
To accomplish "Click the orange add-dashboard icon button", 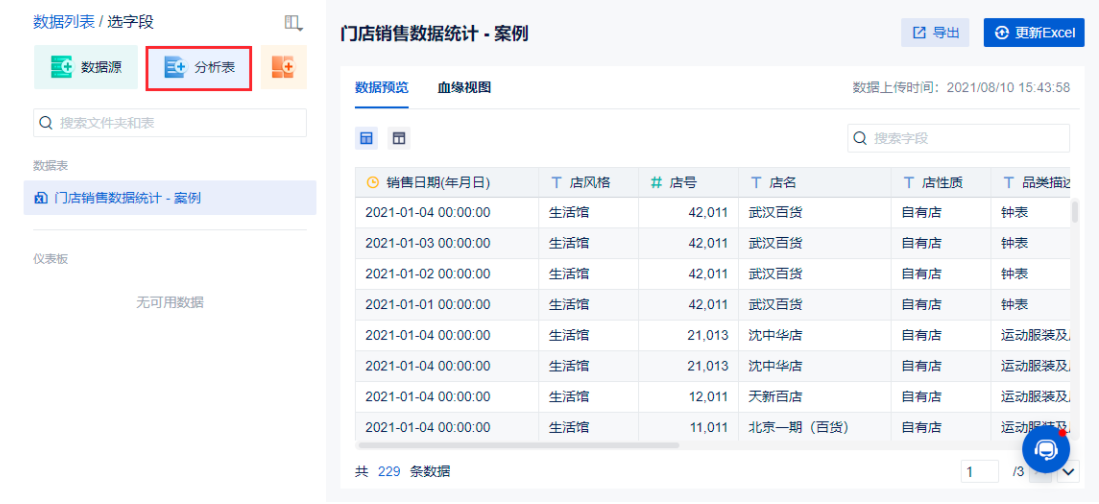I will coord(284,67).
